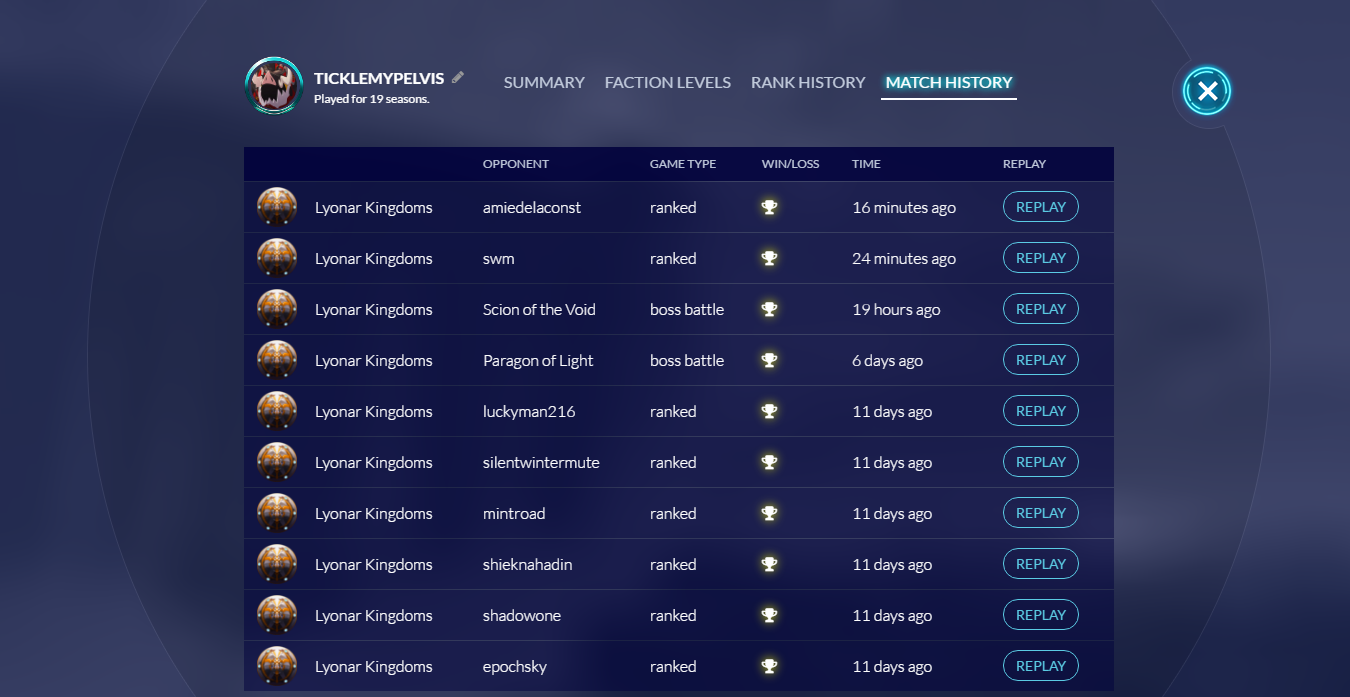Click opponent Scion of the Void
Screen dimensions: 1350x697
click(x=539, y=310)
